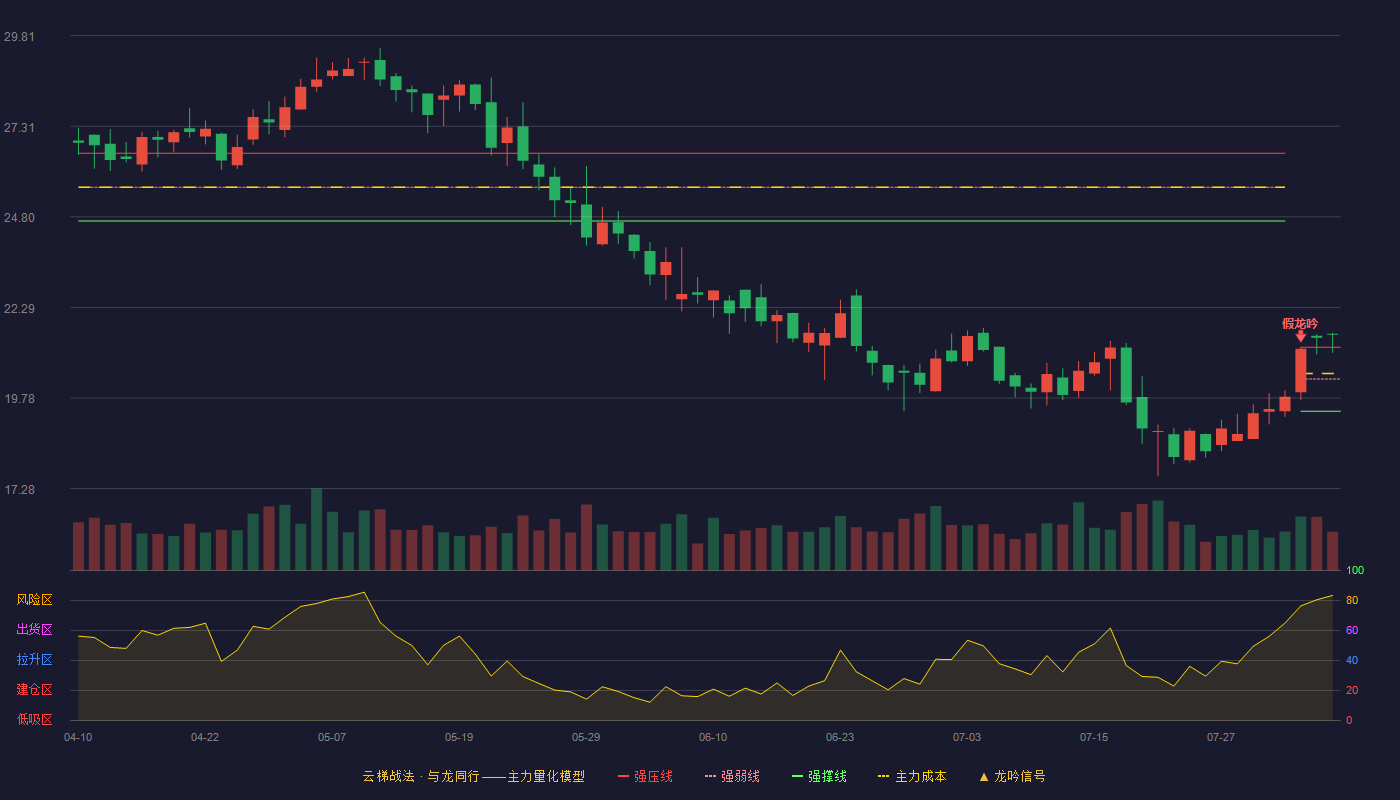Click the 05-07 date axis label
1400x800 pixels.
[332, 737]
